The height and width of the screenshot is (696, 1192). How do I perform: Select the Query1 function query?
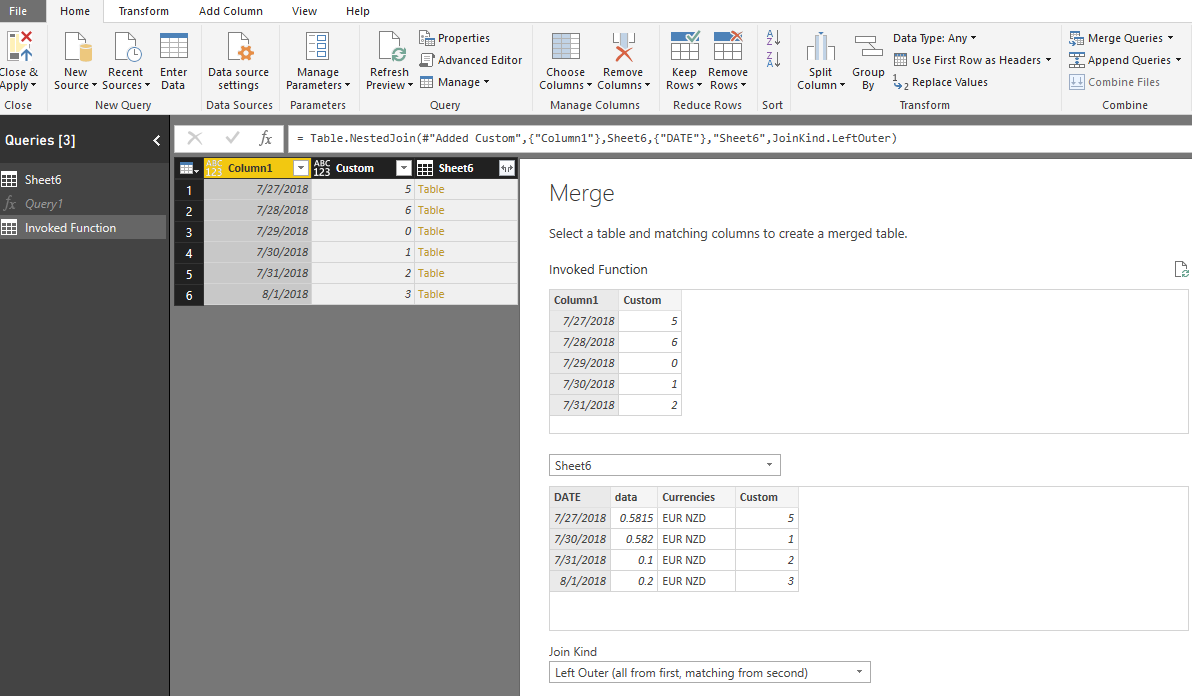(x=83, y=204)
